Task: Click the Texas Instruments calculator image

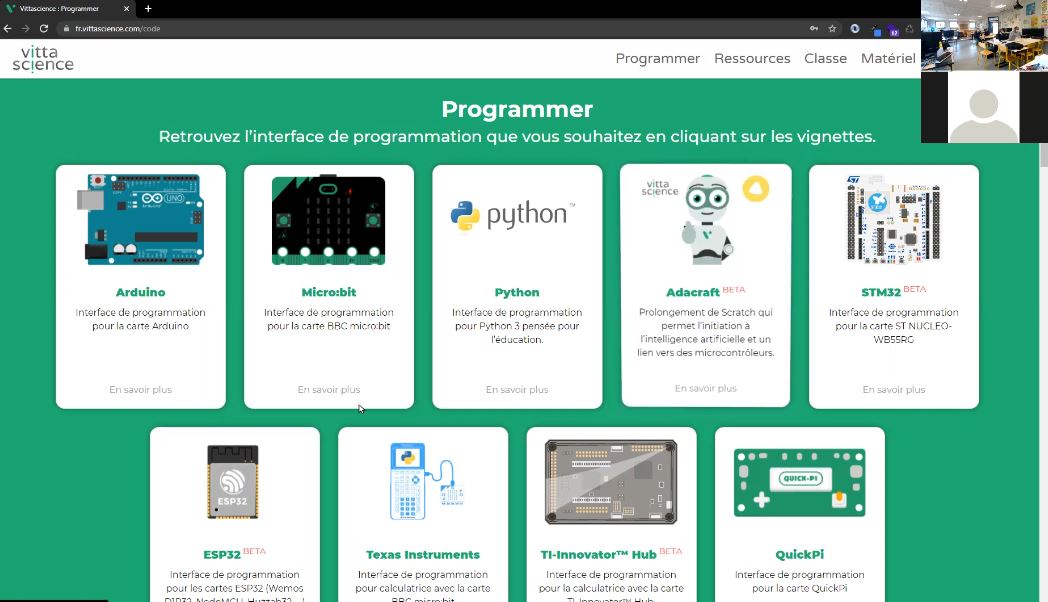Action: click(x=426, y=481)
